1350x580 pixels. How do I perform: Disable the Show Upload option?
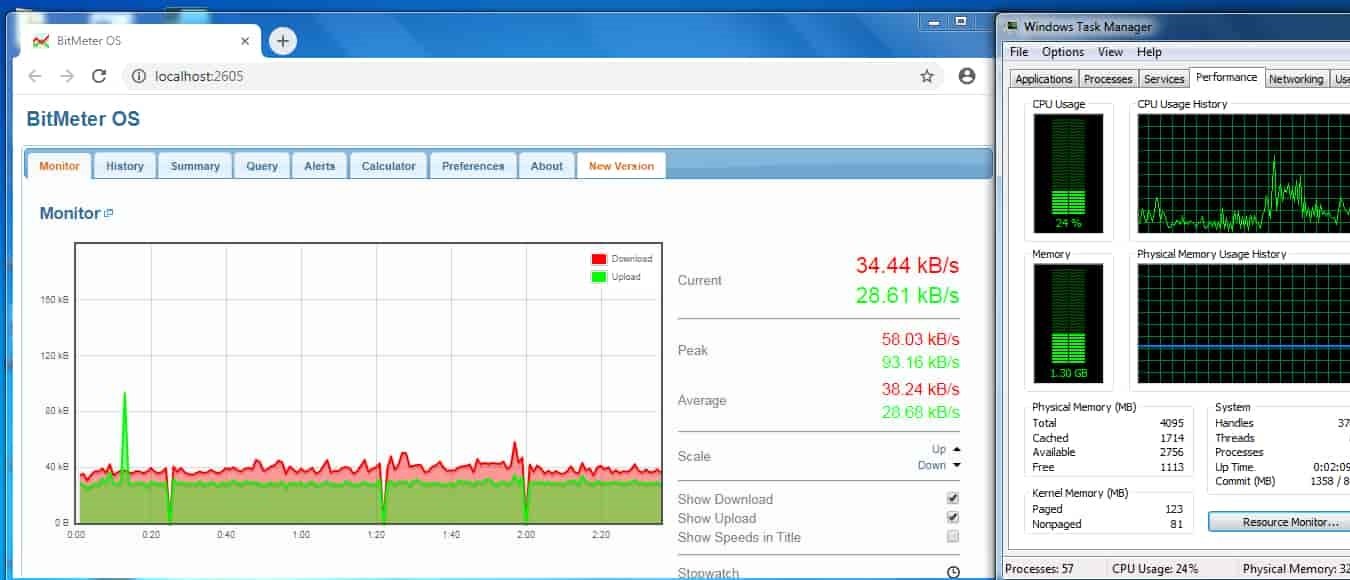point(951,517)
